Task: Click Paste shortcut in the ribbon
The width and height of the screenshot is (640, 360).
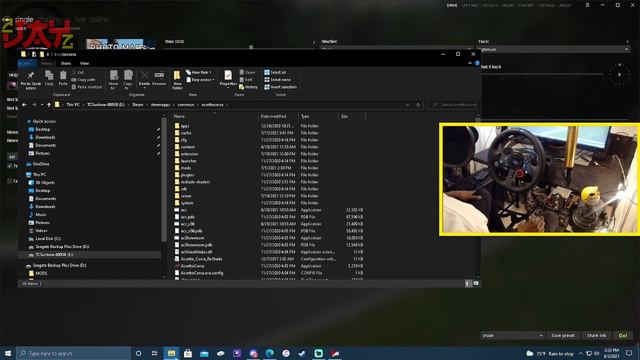Action: (x=87, y=87)
